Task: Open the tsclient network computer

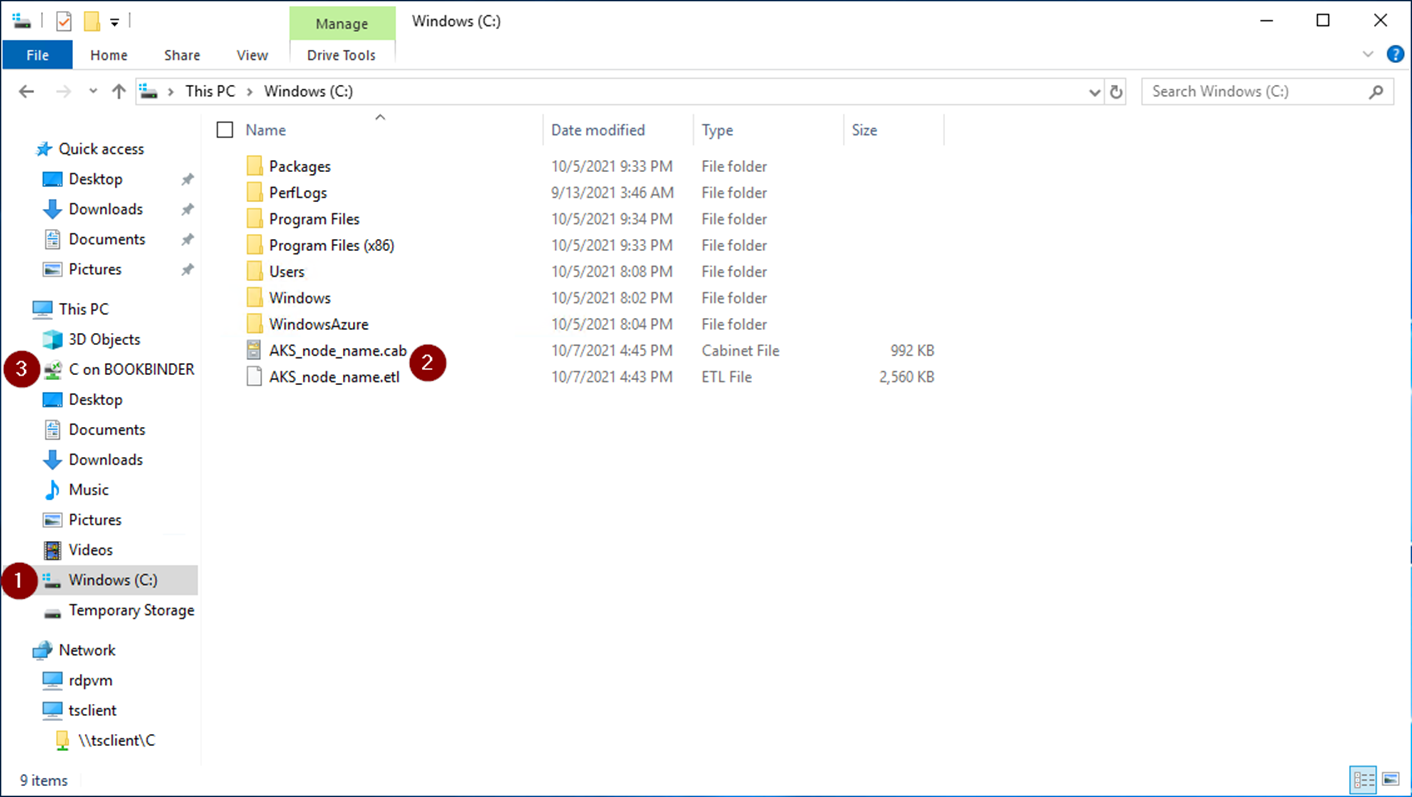Action: (92, 710)
